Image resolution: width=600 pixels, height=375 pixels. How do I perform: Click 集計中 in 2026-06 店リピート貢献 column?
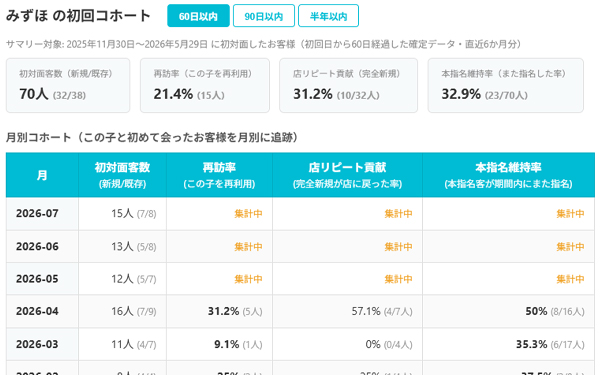pos(398,246)
